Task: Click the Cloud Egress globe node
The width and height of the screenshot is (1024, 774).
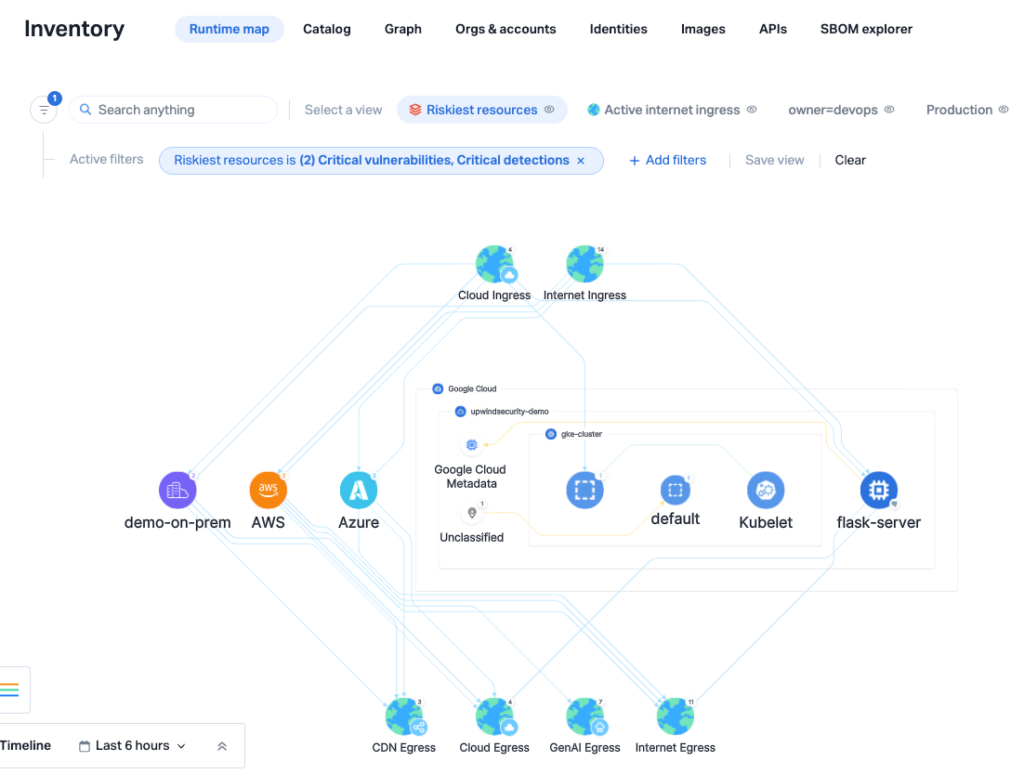Action: click(495, 717)
